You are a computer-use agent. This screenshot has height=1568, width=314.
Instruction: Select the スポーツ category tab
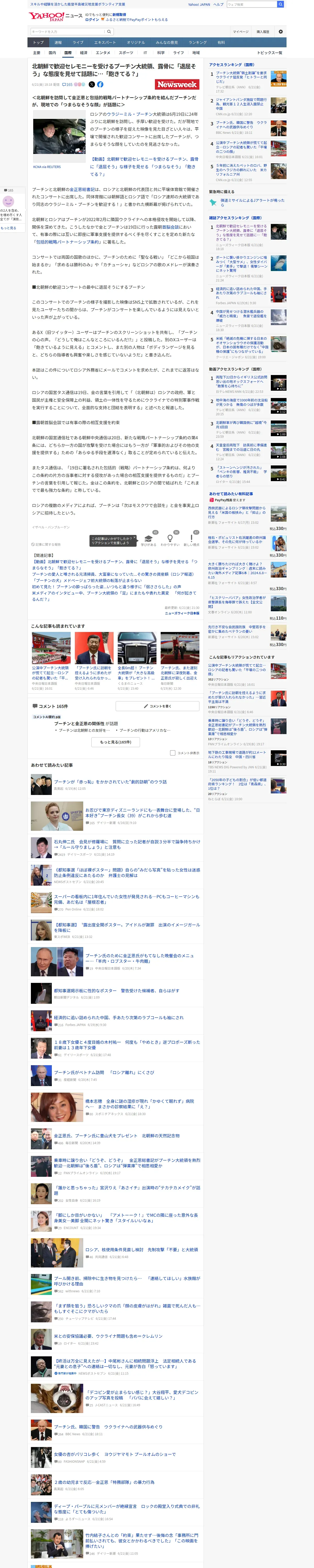coord(126,53)
